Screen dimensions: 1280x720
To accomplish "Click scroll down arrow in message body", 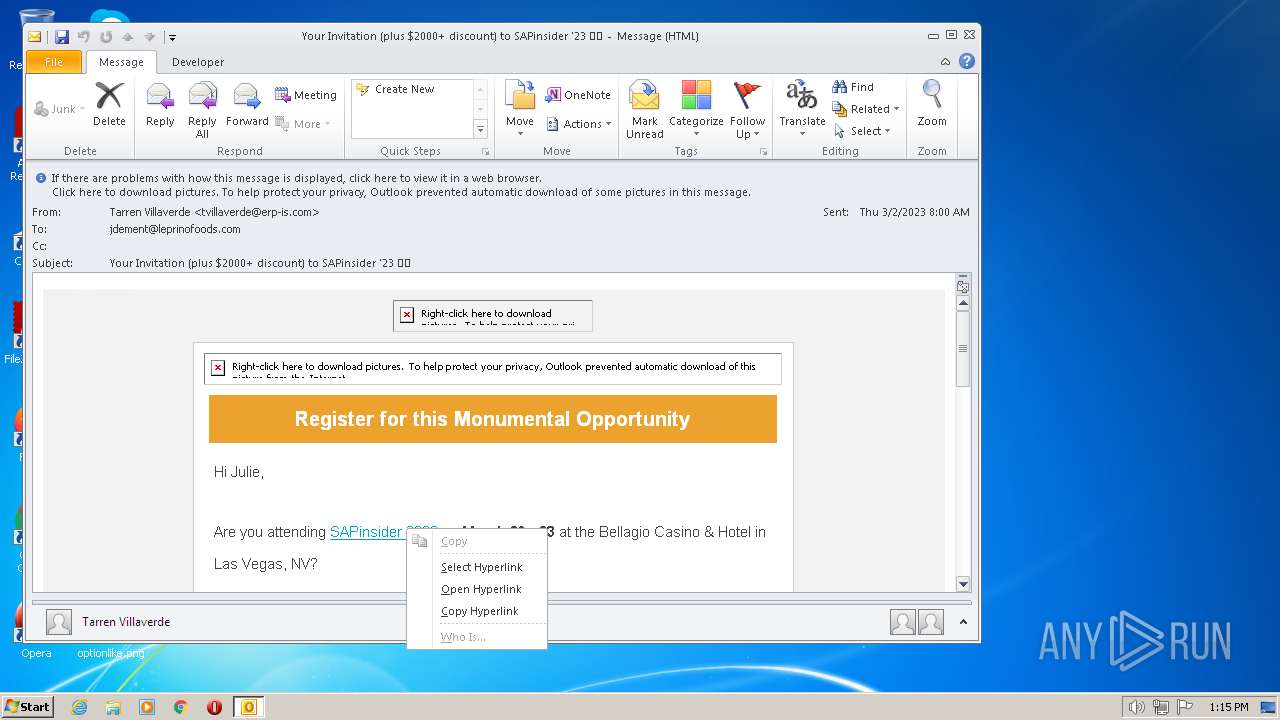I will coord(963,584).
